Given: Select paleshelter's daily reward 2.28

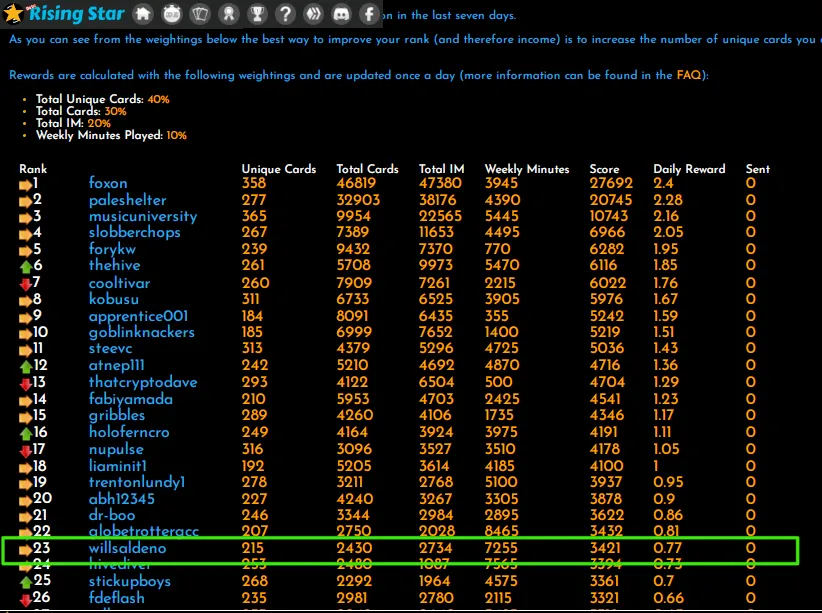Looking at the screenshot, I should pyautogui.click(x=668, y=200).
